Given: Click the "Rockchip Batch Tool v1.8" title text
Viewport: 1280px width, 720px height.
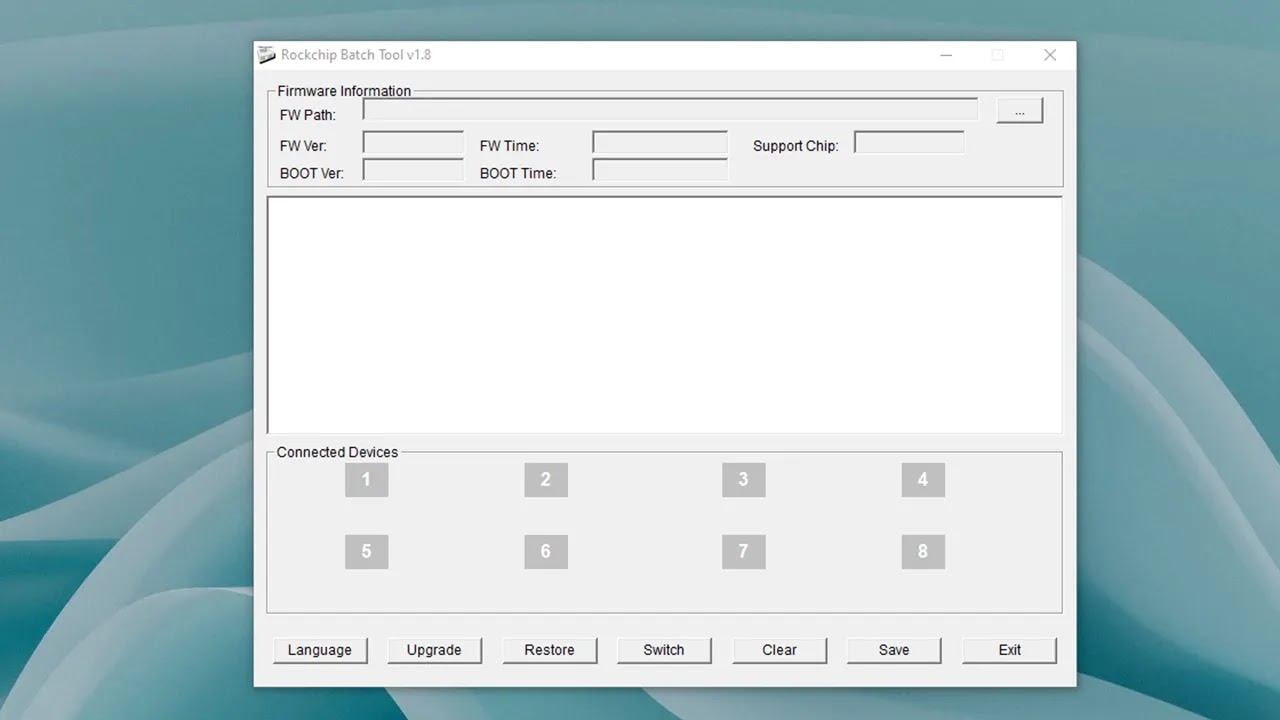Looking at the screenshot, I should tap(356, 55).
